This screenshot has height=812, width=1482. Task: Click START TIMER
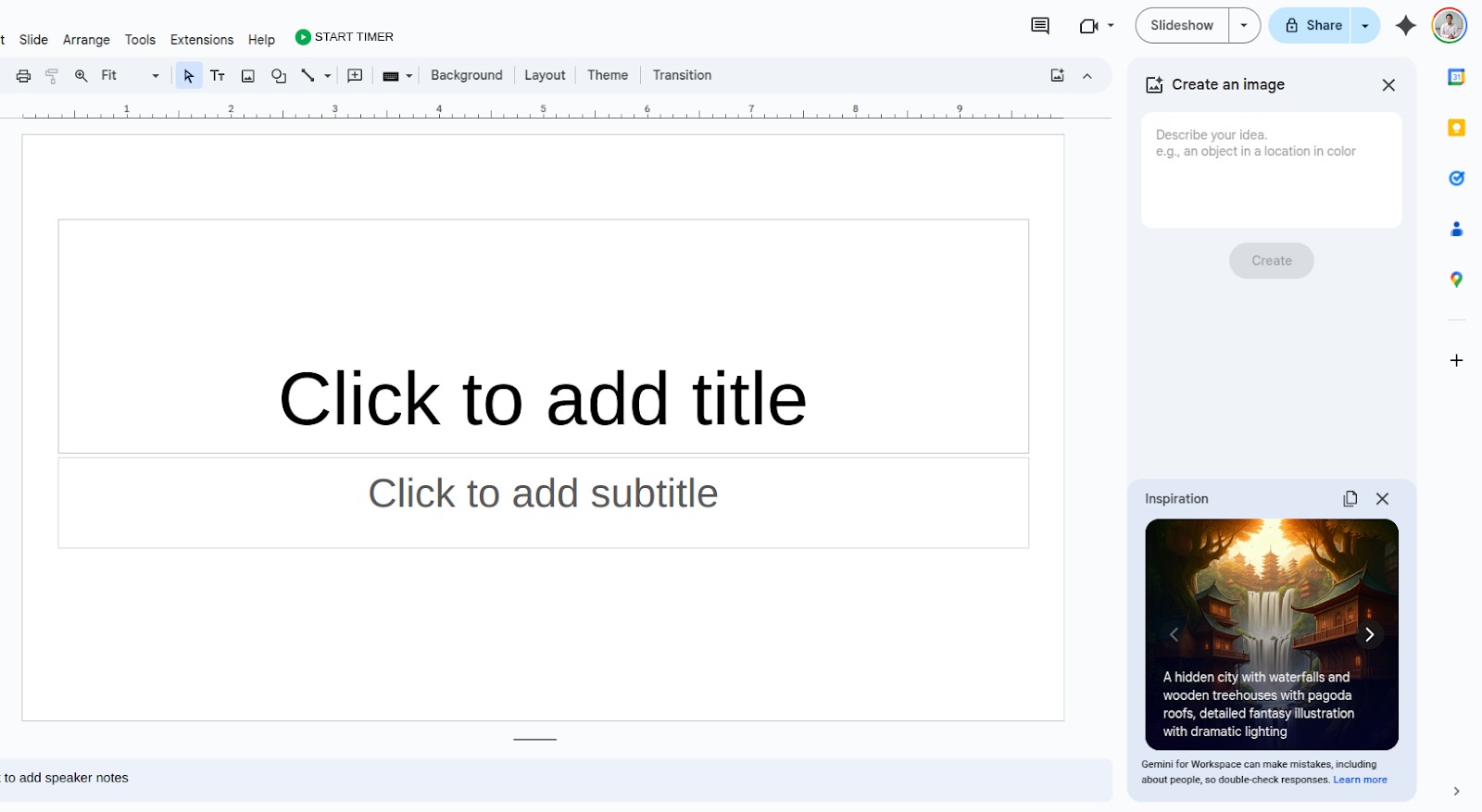[345, 37]
